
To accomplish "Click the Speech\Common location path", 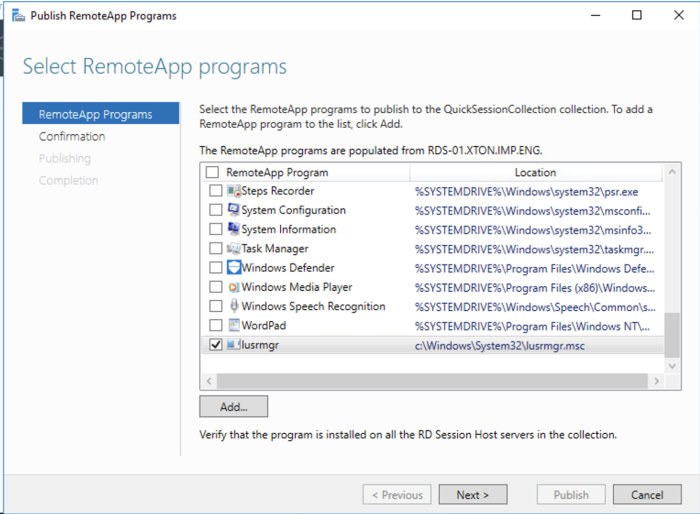I will [x=535, y=307].
